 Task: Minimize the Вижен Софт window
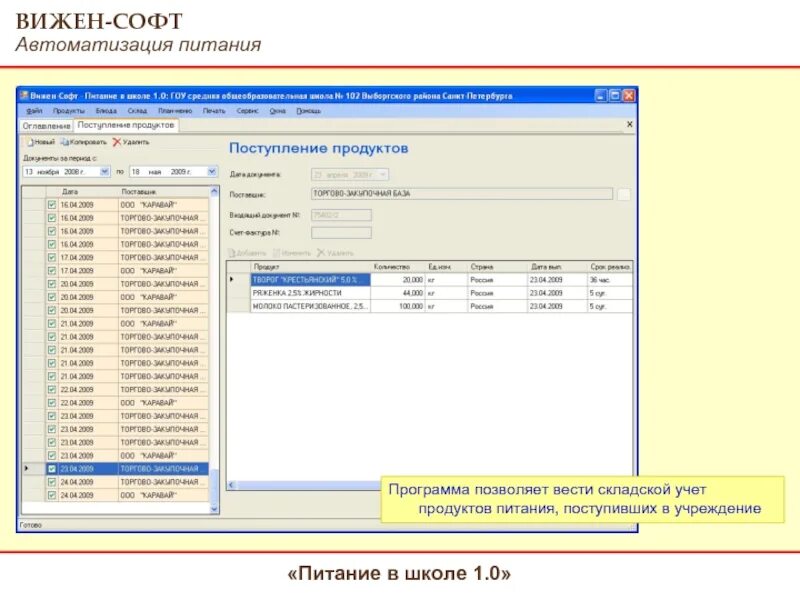coord(601,95)
